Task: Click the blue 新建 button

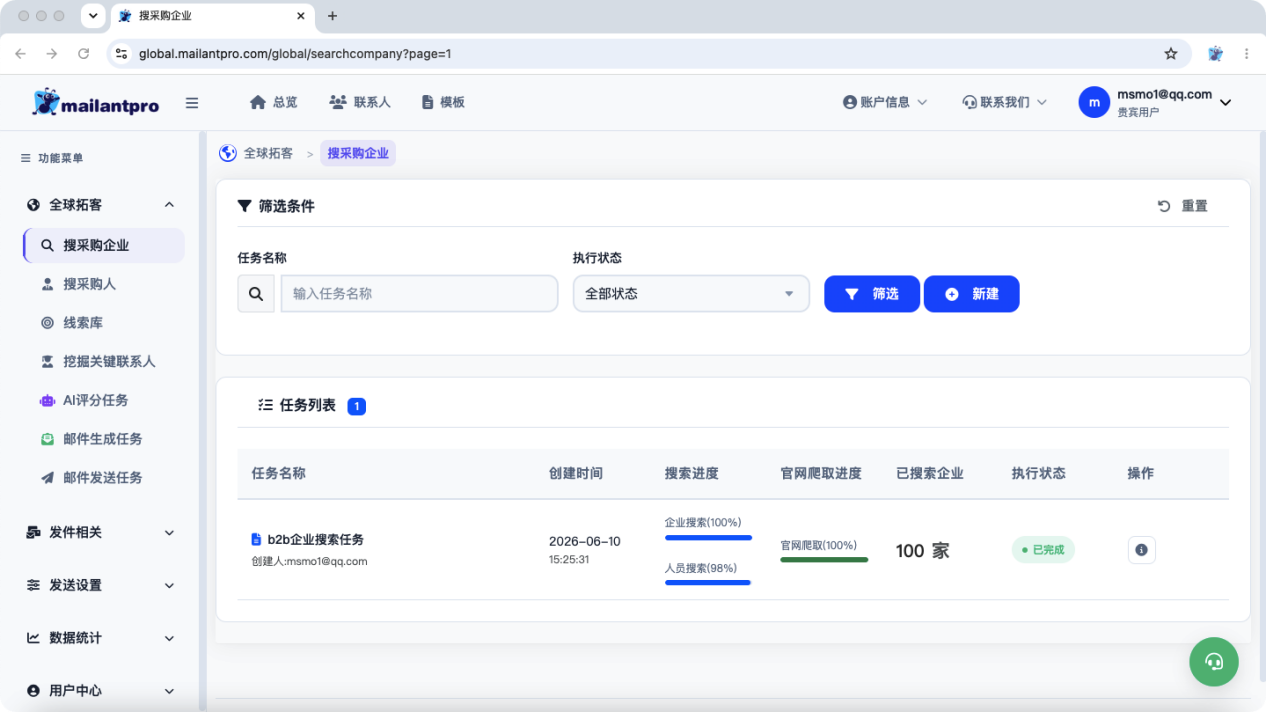Action: (x=972, y=294)
